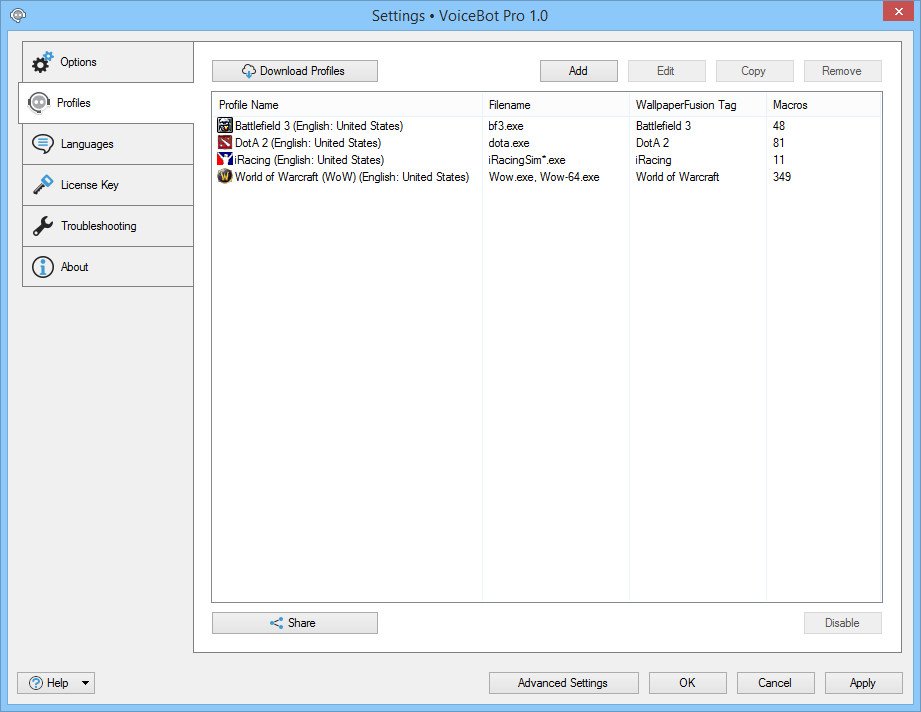Screen dimensions: 921x712
Task: Click the Apply button
Action: click(x=862, y=683)
